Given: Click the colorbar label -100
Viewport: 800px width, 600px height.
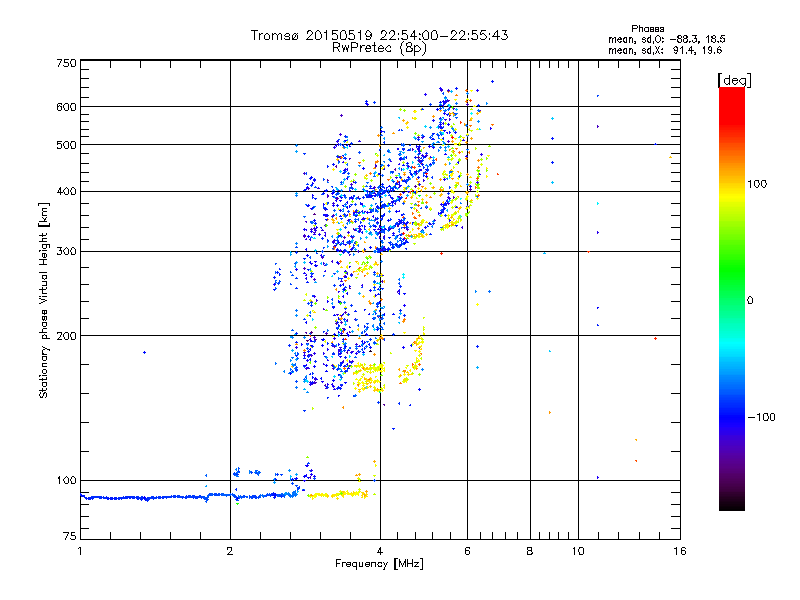Looking at the screenshot, I should pyautogui.click(x=761, y=417).
